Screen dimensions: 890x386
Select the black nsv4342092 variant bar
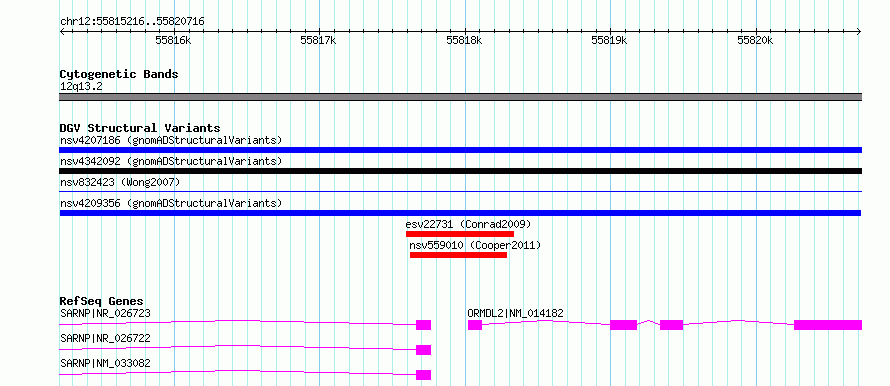pyautogui.click(x=460, y=171)
